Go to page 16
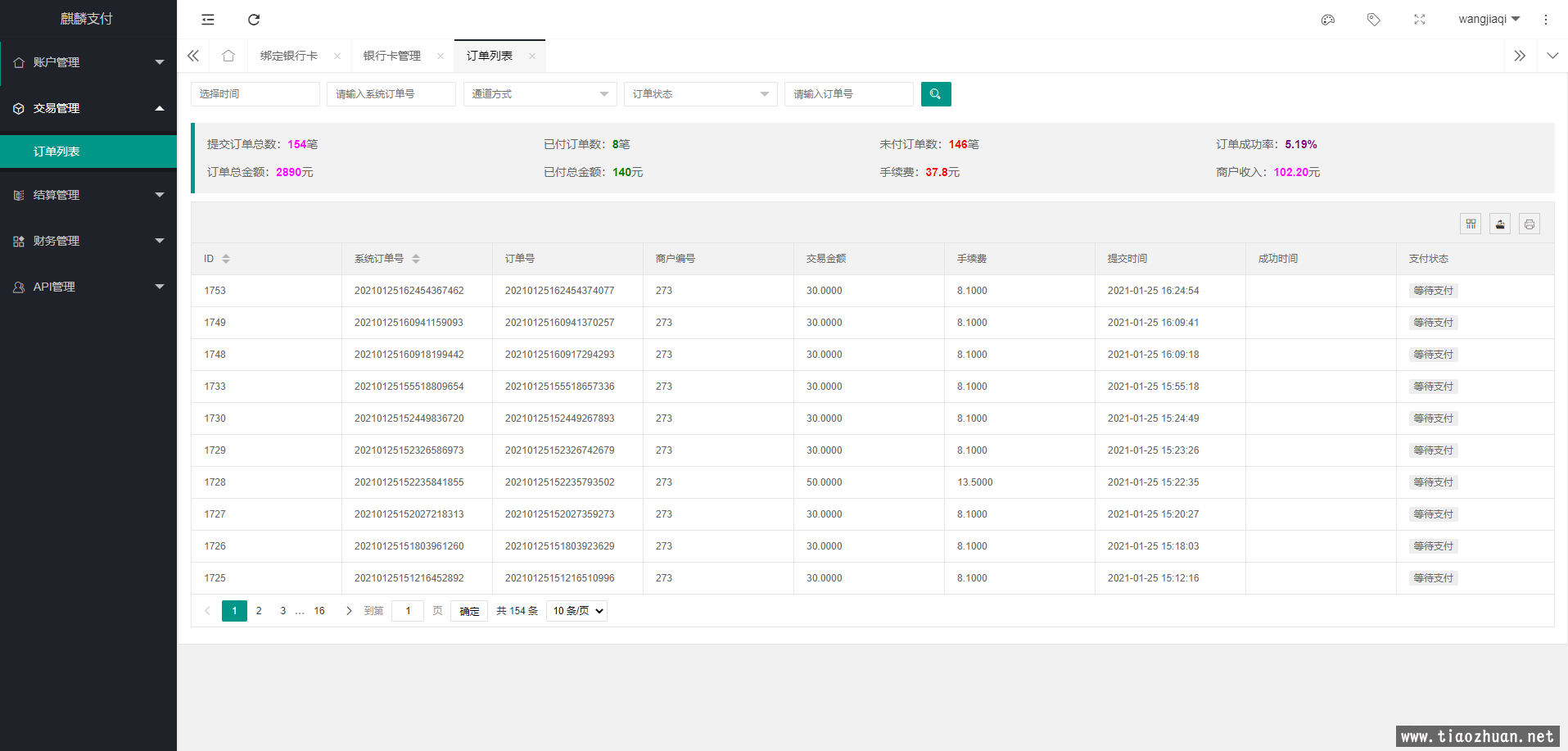 (319, 611)
